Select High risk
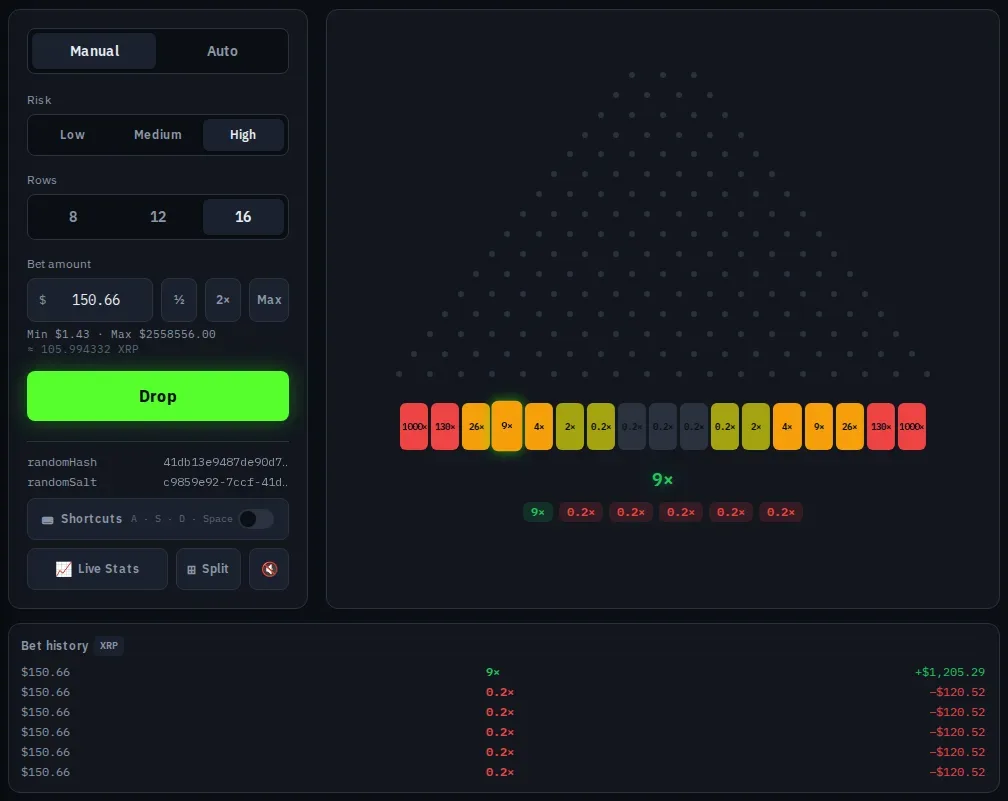Image resolution: width=1008 pixels, height=801 pixels. coord(243,134)
